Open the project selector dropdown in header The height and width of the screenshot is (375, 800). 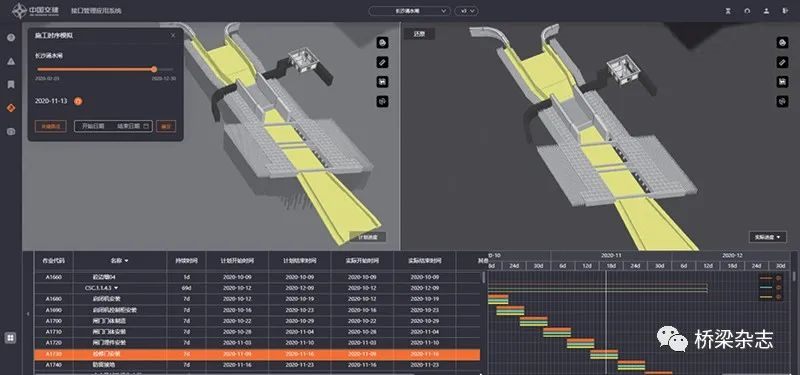click(409, 11)
